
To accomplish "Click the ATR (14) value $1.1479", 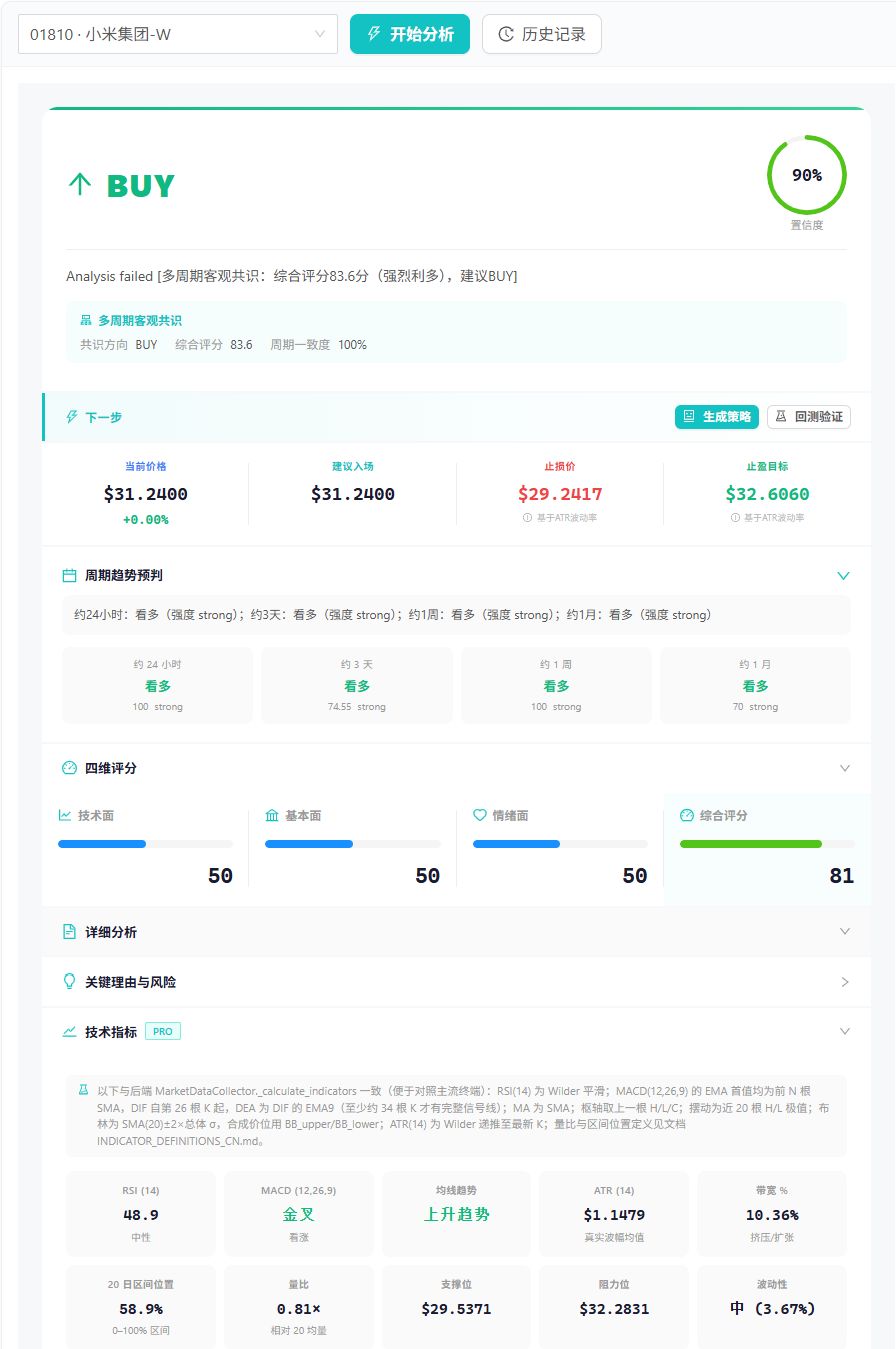I will point(614,1215).
